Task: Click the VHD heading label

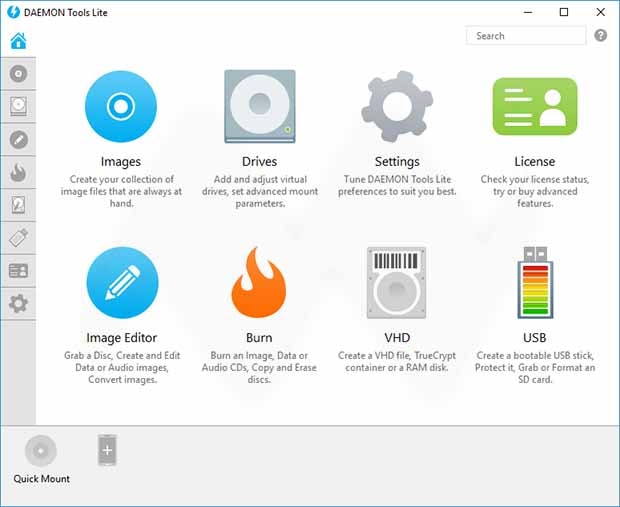Action: 397,337
